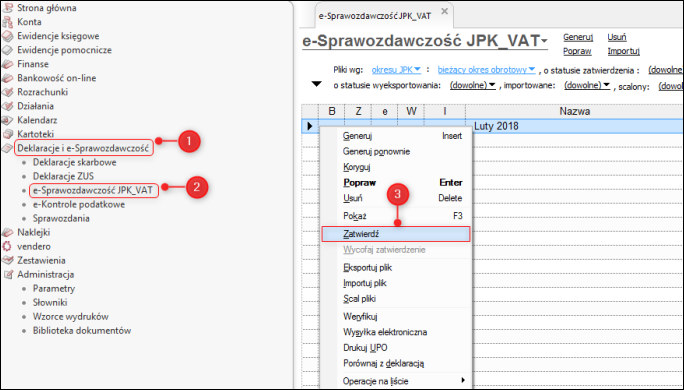This screenshot has height=390, width=684.
Task: Choose Importuj plik in context menu
Action: pyautogui.click(x=396, y=283)
